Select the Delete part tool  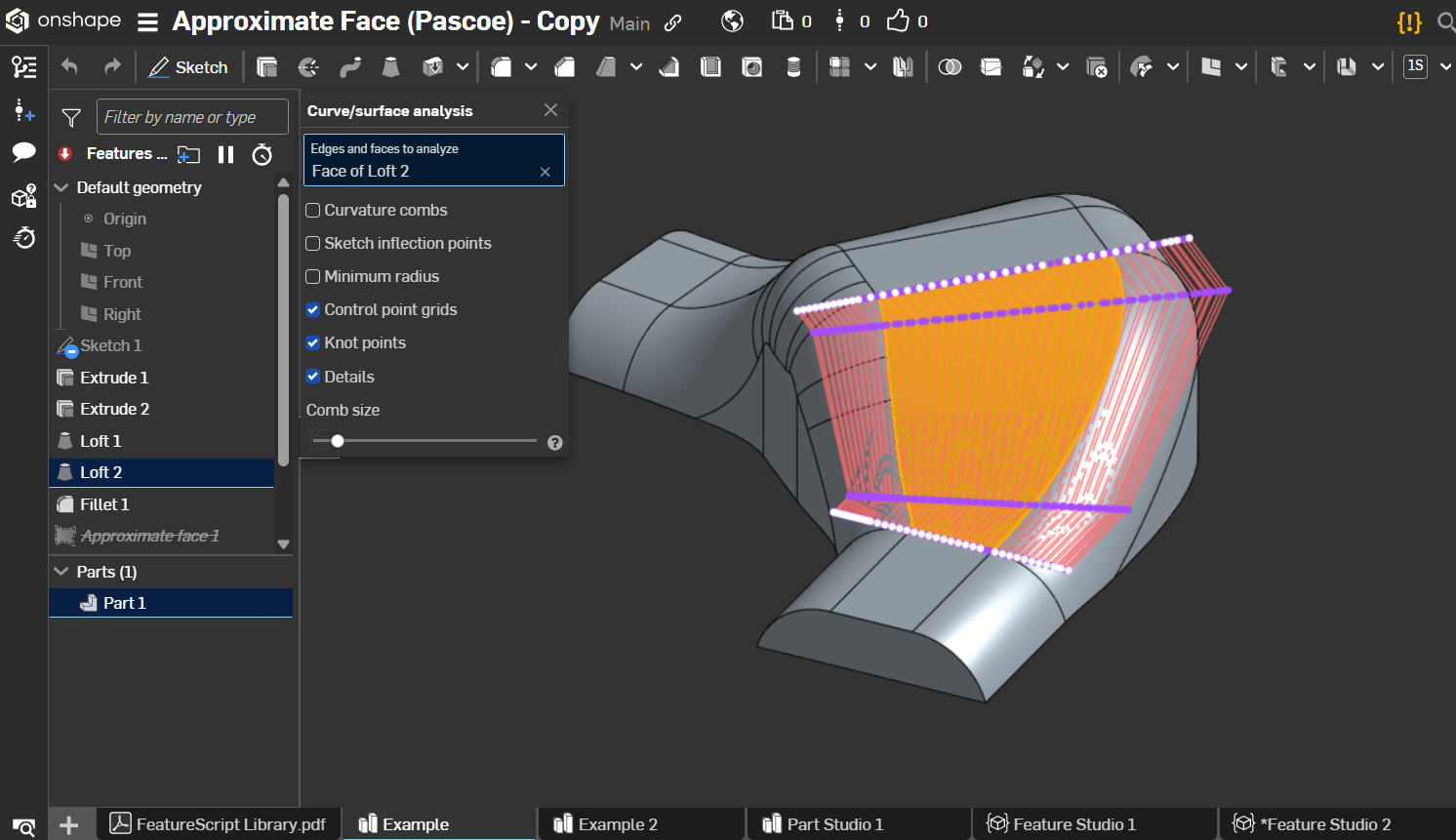click(x=1097, y=66)
